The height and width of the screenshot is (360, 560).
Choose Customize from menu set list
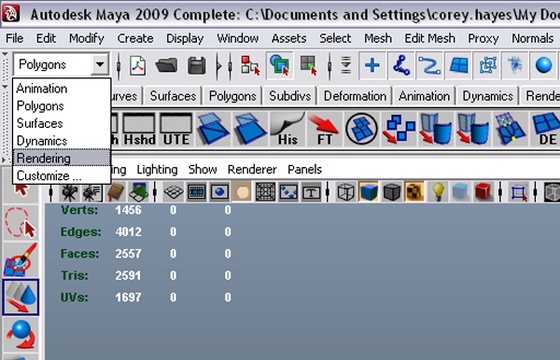coord(61,176)
